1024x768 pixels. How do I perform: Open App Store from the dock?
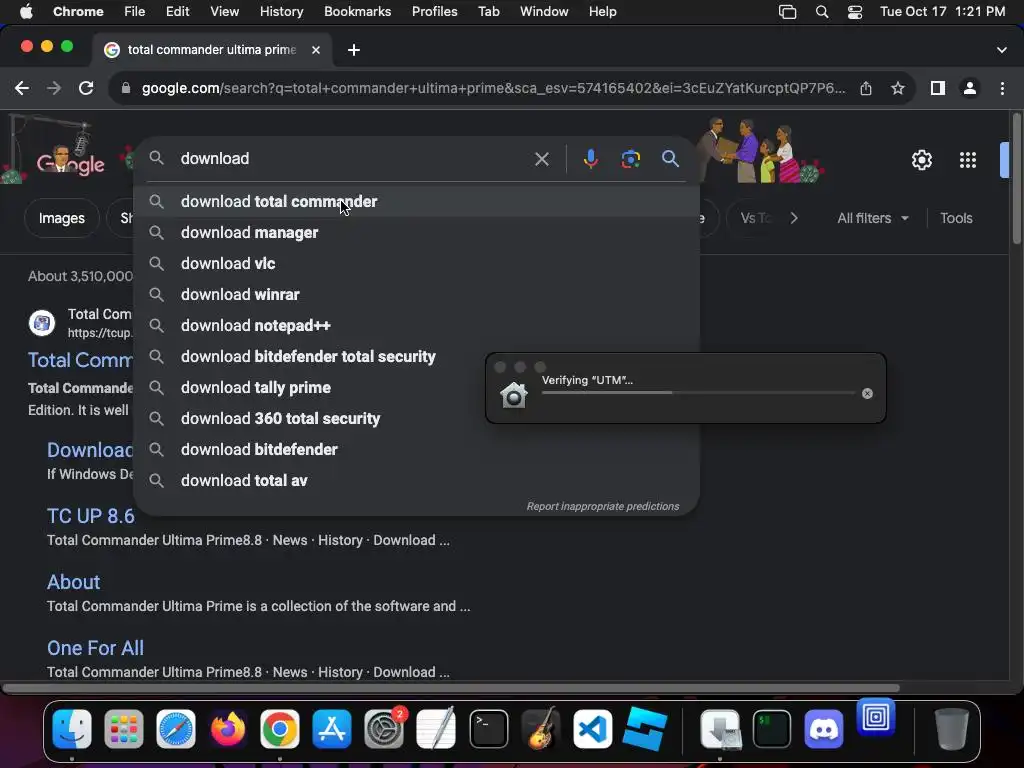click(332, 729)
